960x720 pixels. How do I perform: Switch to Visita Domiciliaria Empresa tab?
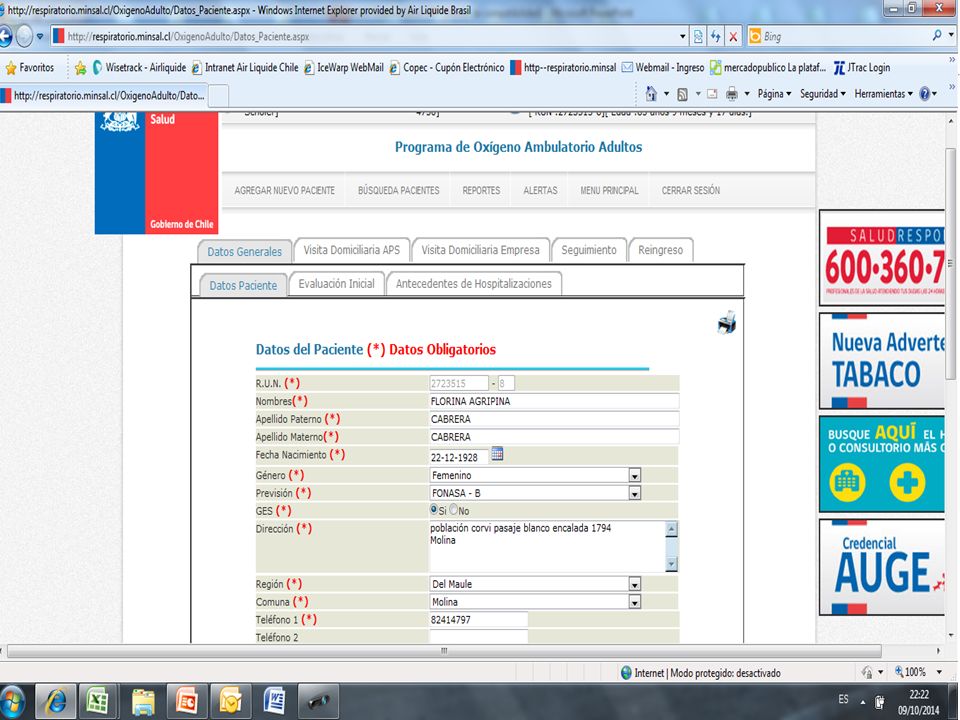pos(481,250)
